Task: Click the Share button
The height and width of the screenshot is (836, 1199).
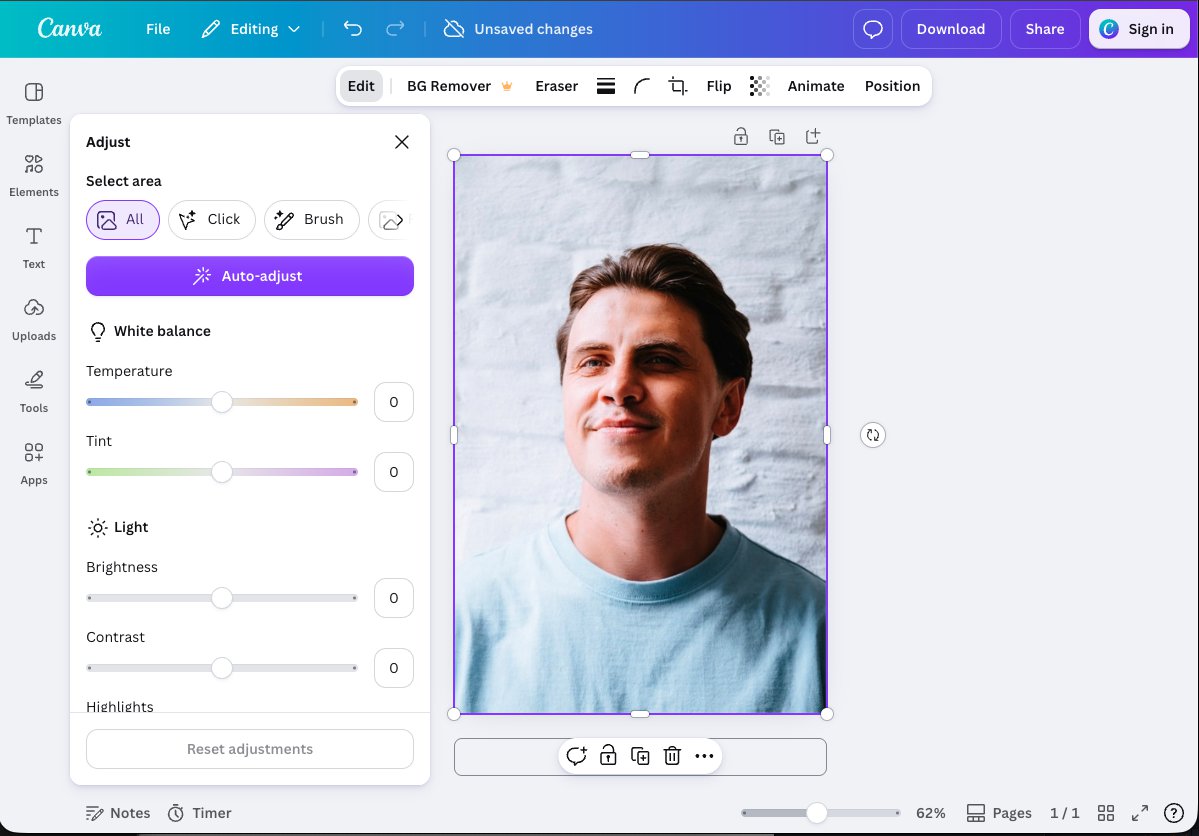Action: tap(1045, 29)
